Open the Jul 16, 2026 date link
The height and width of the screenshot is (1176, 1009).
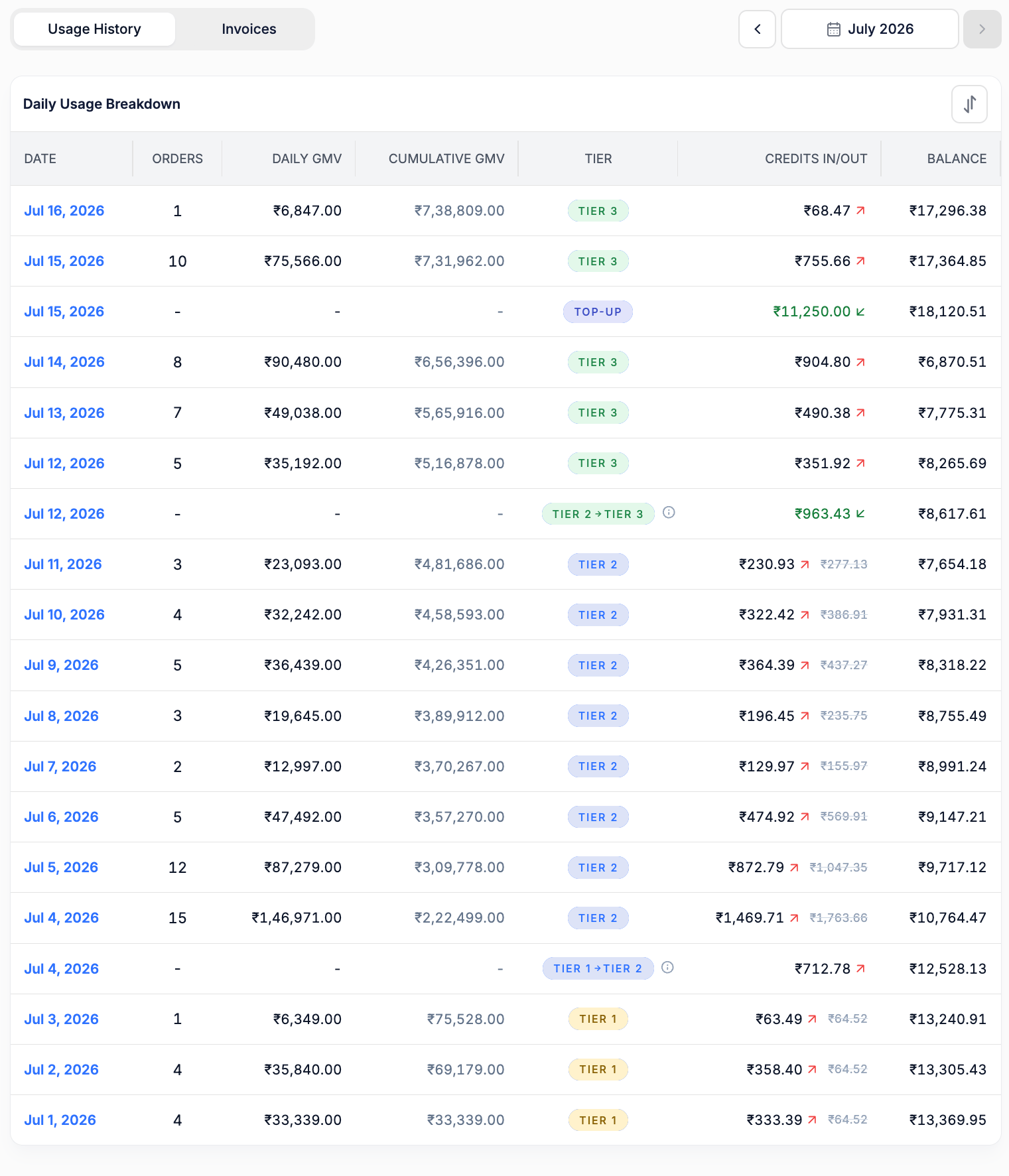click(64, 210)
